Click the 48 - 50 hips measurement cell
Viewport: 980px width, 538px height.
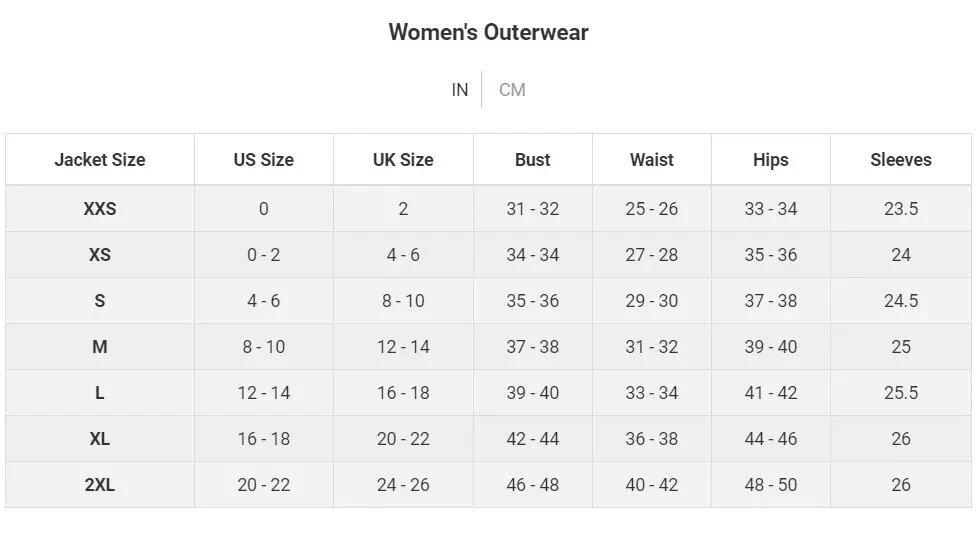click(x=771, y=485)
